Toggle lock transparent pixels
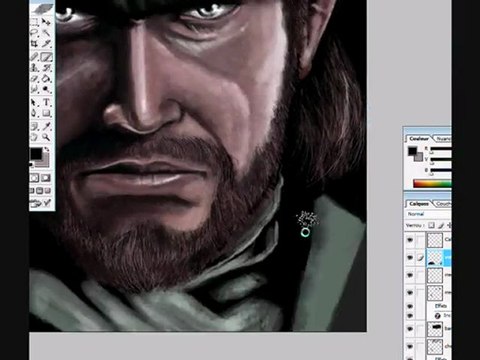Screen dimensions: 480x360 431,225
